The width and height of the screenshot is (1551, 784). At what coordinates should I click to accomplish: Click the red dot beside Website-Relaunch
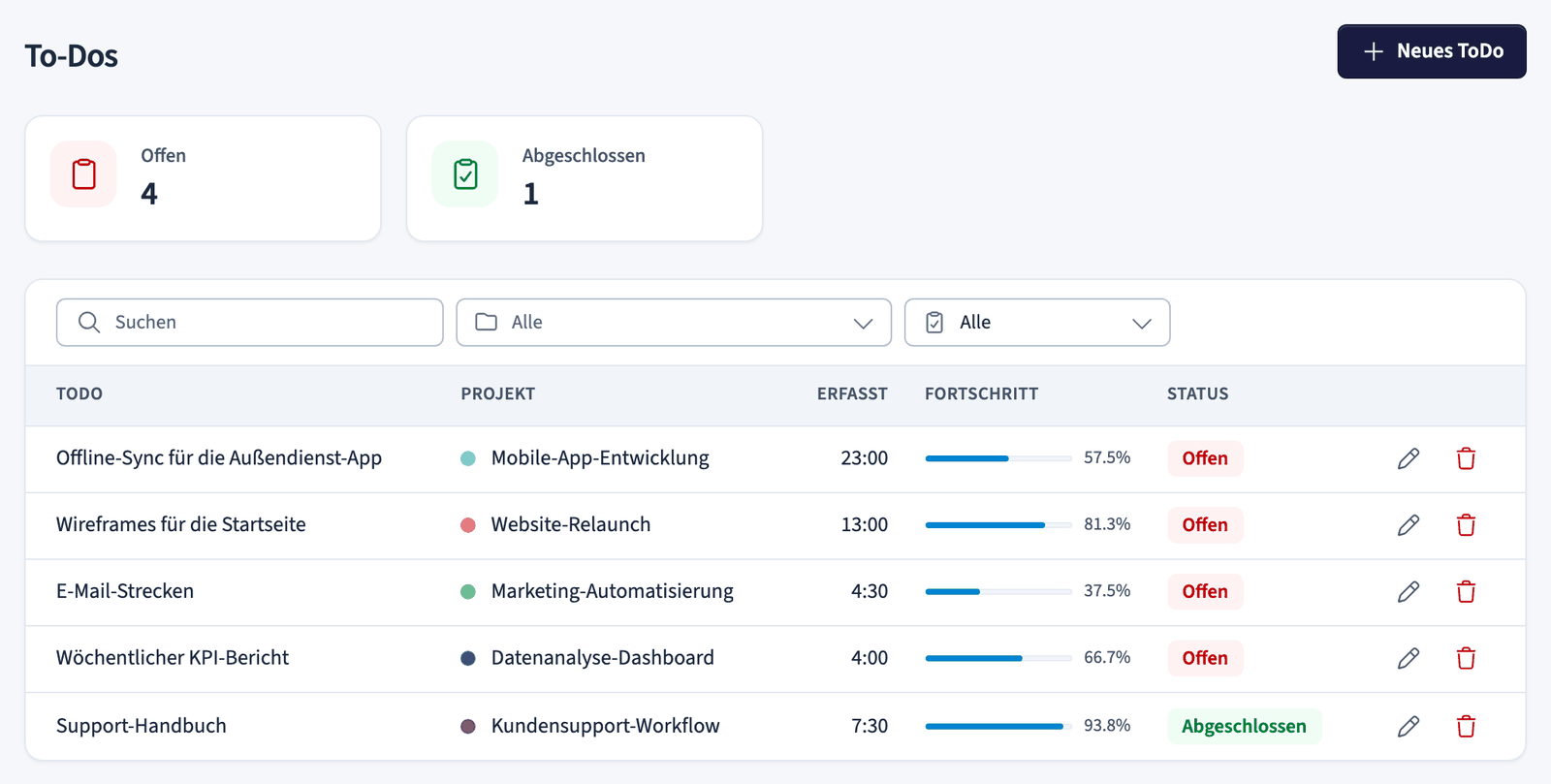point(468,525)
